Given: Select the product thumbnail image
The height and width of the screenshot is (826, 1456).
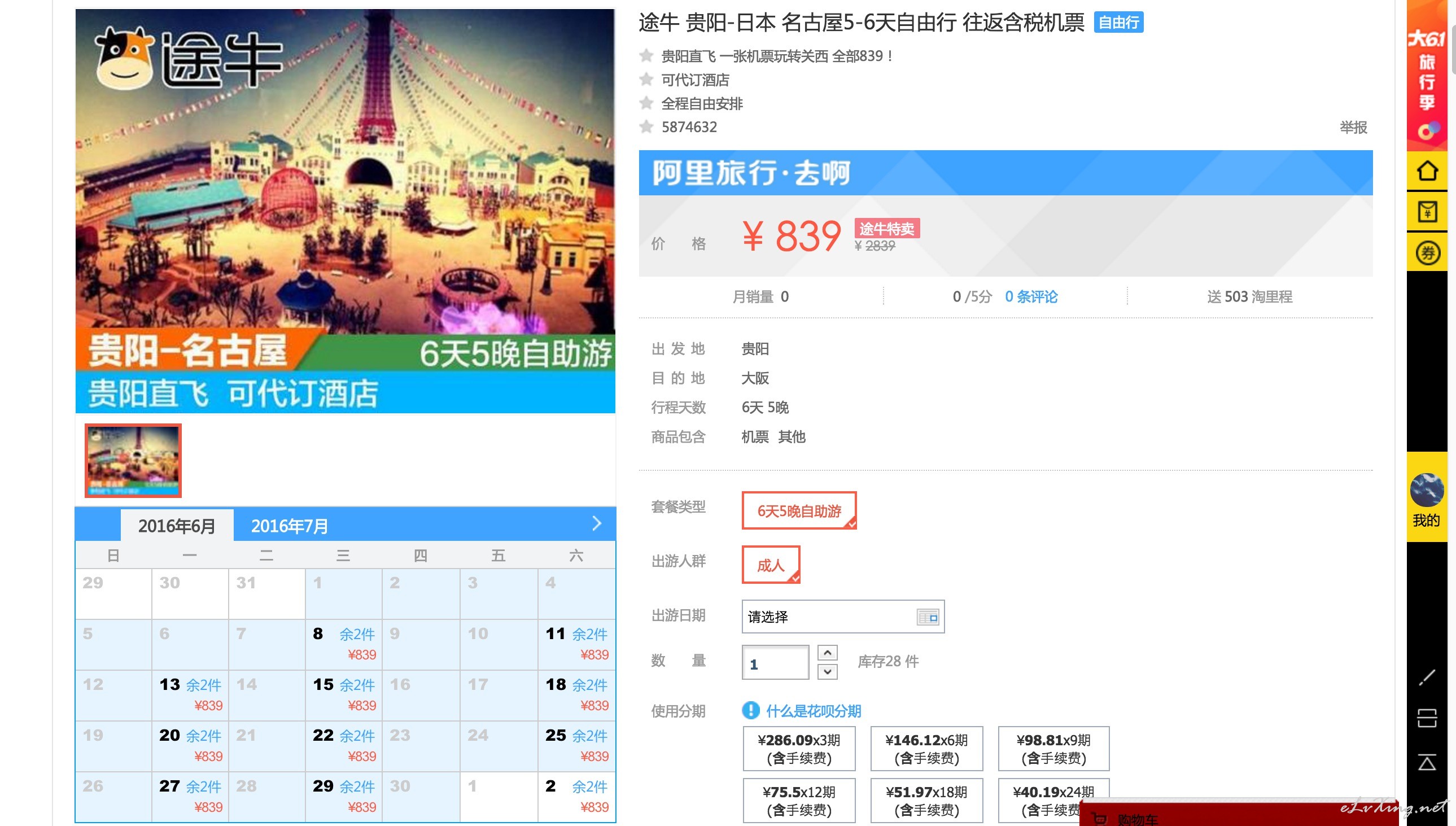Looking at the screenshot, I should point(133,461).
